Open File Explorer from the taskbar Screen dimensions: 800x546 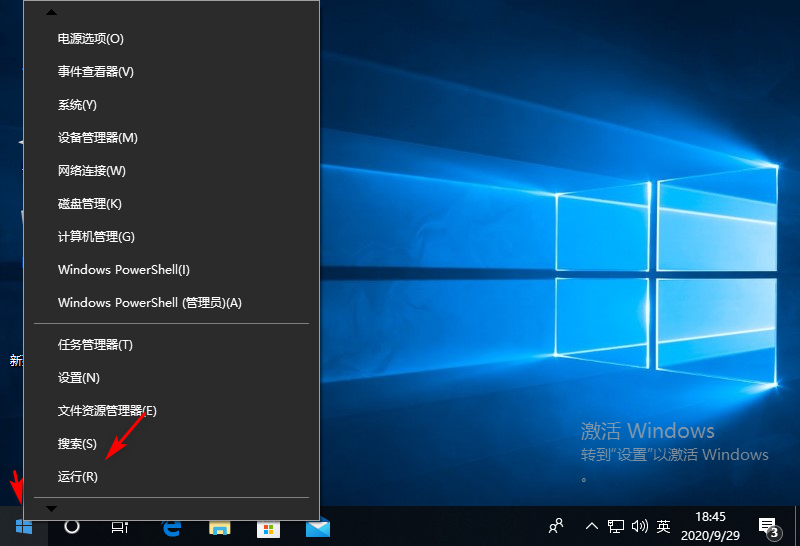pyautogui.click(x=219, y=526)
